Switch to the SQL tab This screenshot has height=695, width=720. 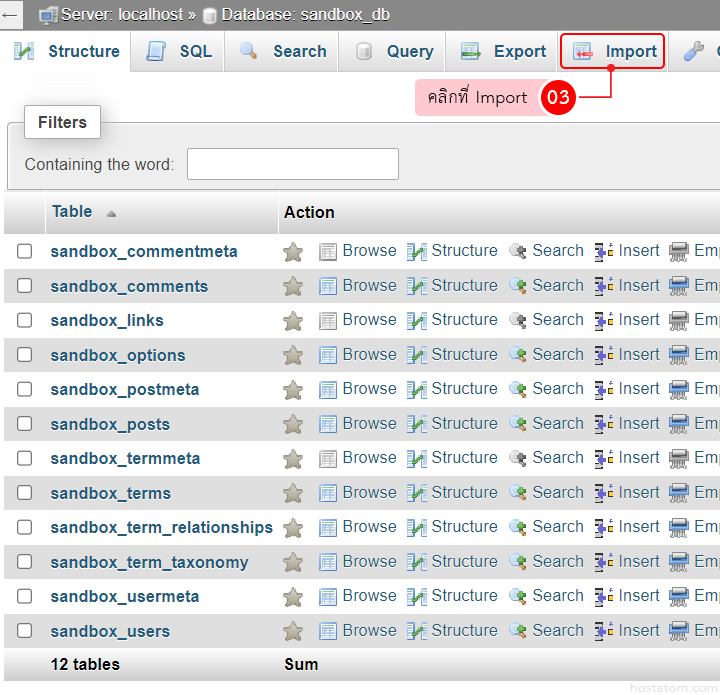click(x=179, y=51)
